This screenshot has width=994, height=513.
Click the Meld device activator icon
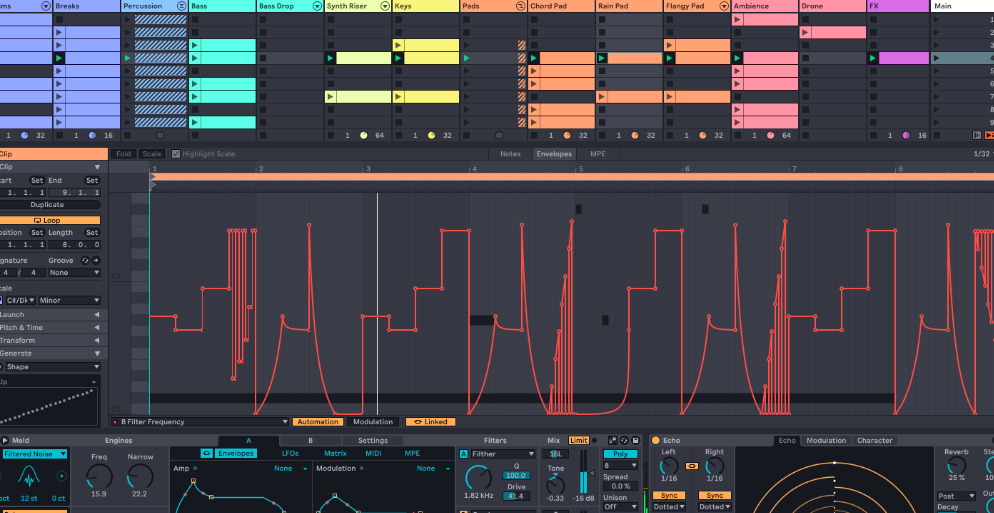click(5, 440)
